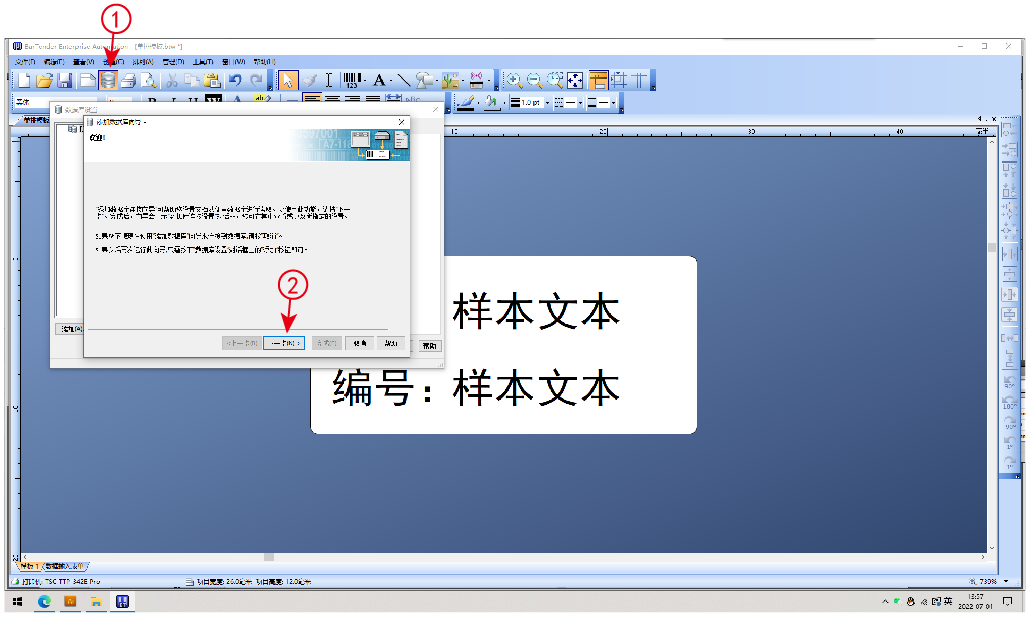Toggle left text alignment button
Screen dimensions: 1026x618
(x=311, y=101)
